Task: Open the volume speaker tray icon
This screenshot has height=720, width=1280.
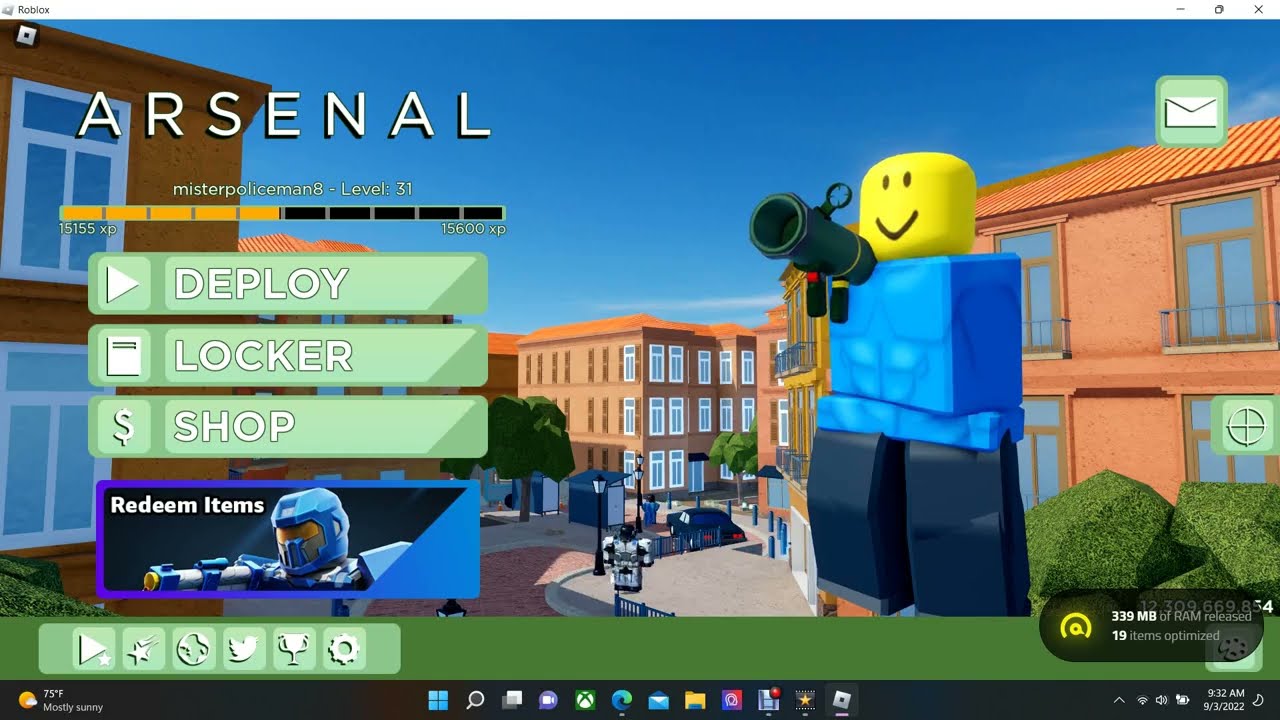Action: 1161,700
